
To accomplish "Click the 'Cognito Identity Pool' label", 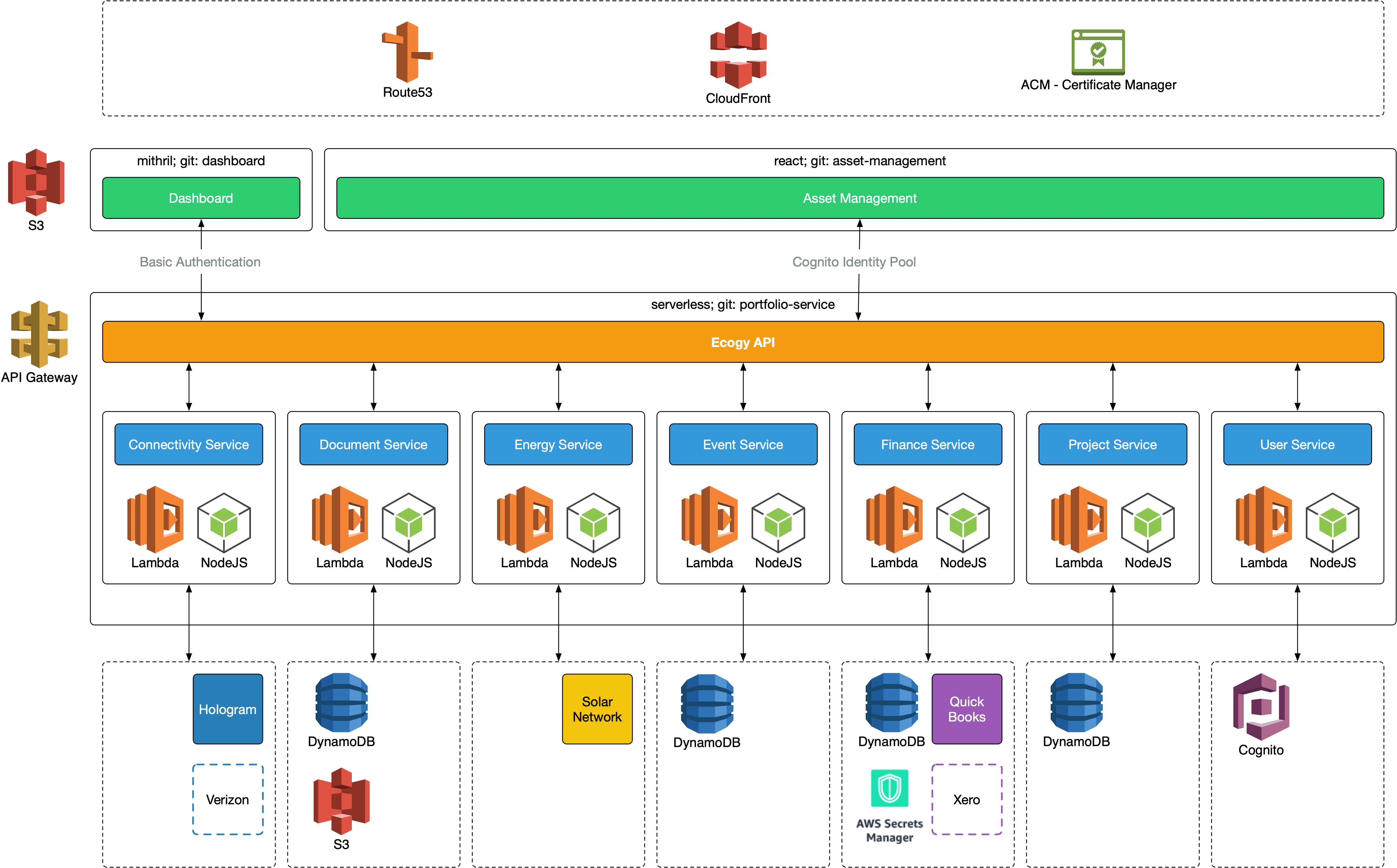I will (854, 262).
